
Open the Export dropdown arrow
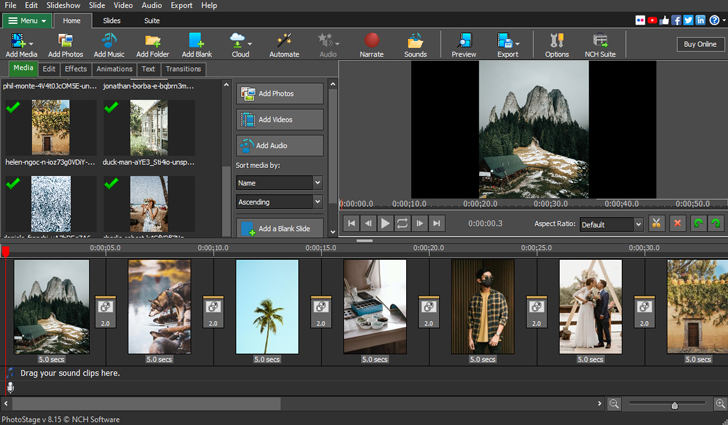pyautogui.click(x=517, y=44)
